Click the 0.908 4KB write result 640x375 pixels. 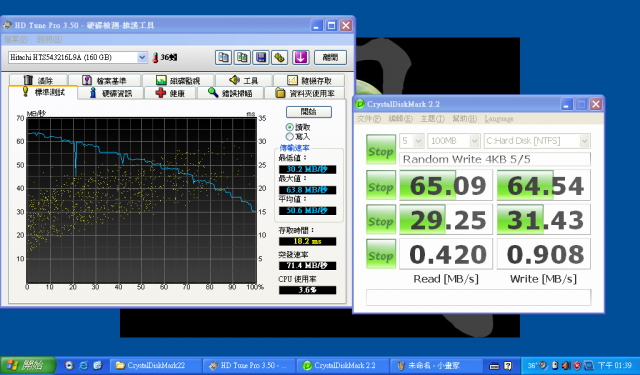(x=544, y=254)
